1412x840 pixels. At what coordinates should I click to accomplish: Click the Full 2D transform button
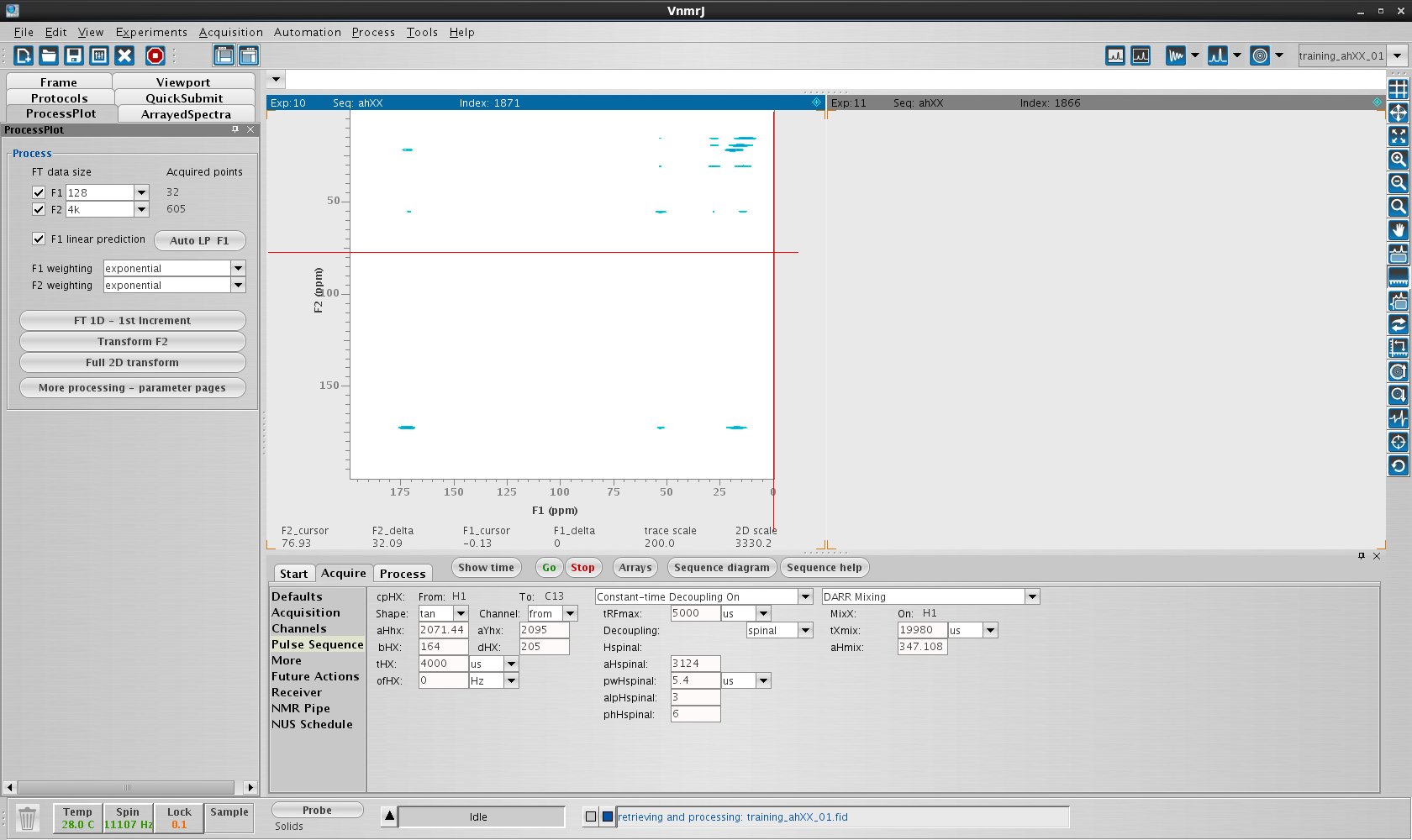tap(132, 363)
